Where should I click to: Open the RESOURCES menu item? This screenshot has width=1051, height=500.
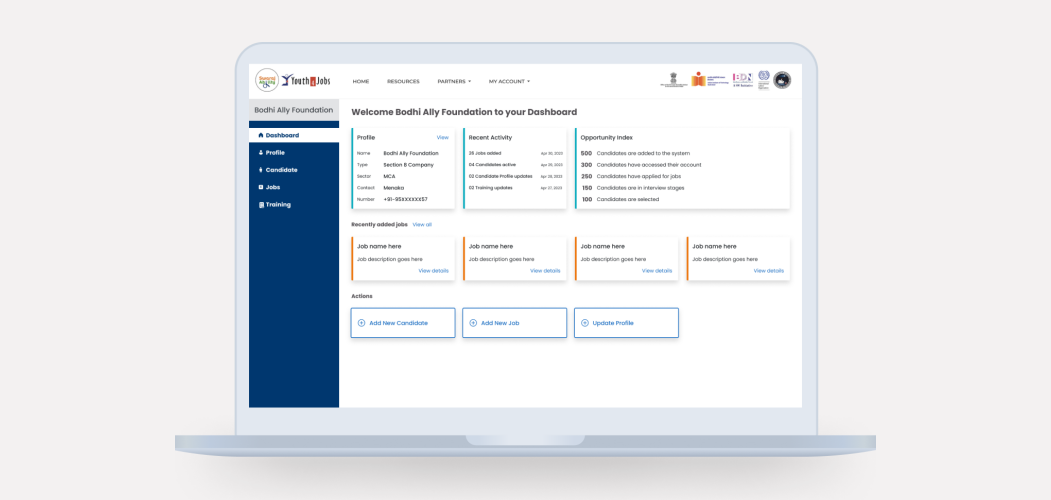(x=403, y=81)
